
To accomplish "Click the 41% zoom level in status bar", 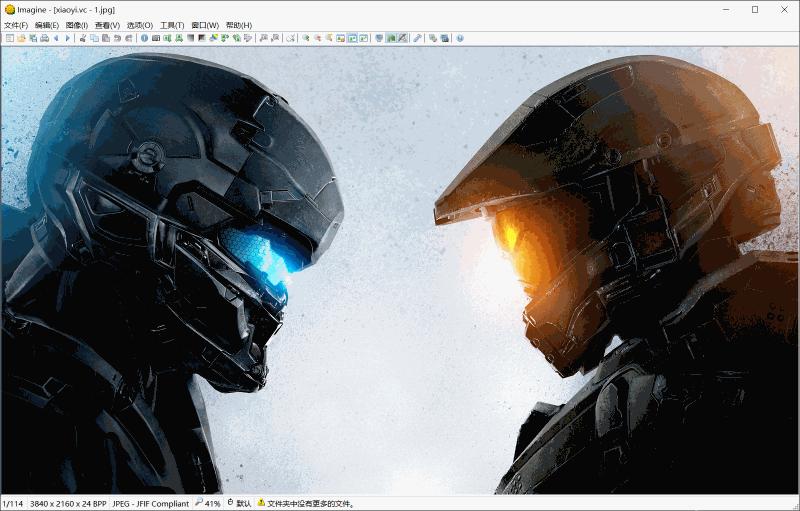I will [x=212, y=503].
